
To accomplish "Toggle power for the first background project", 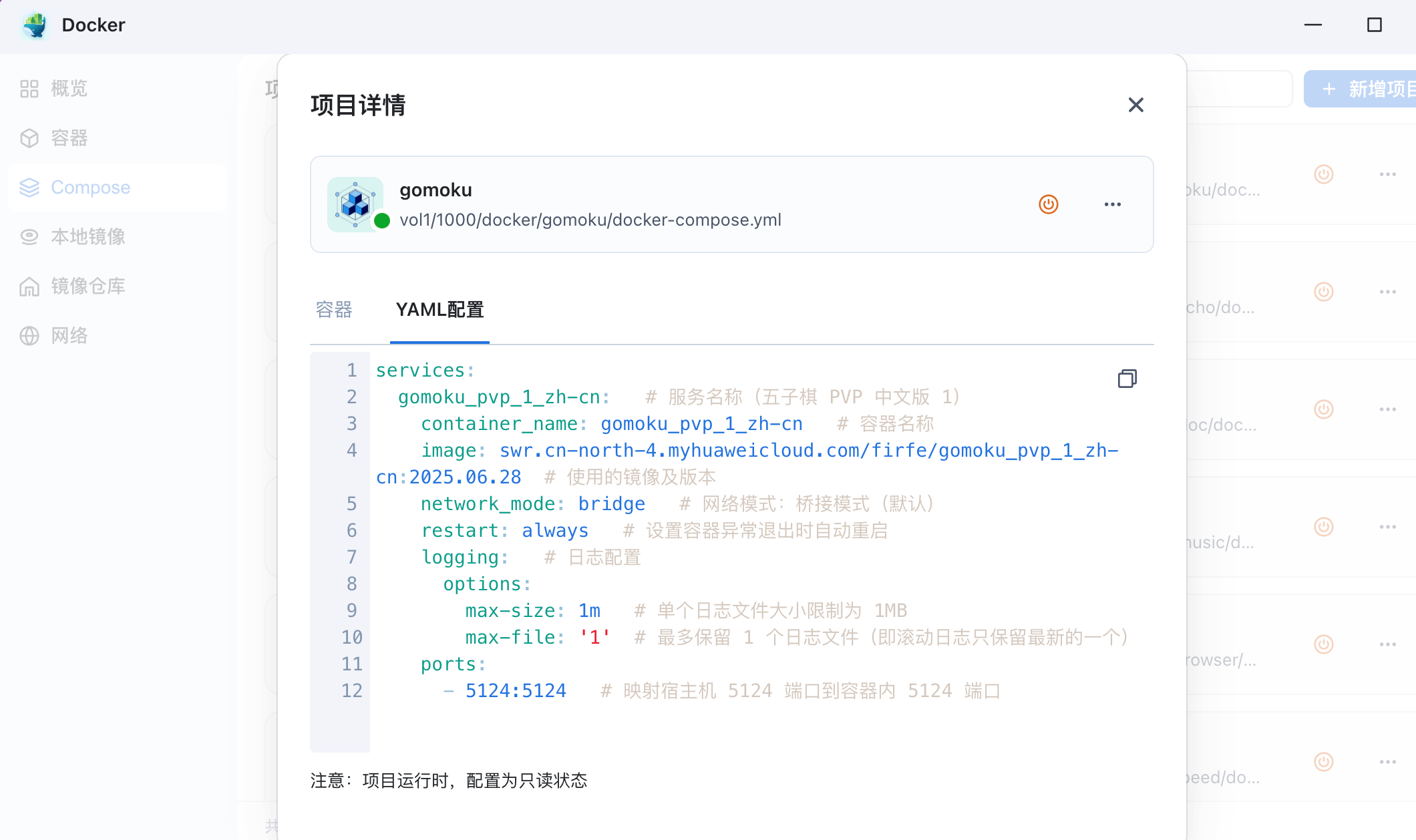I will pos(1324,174).
